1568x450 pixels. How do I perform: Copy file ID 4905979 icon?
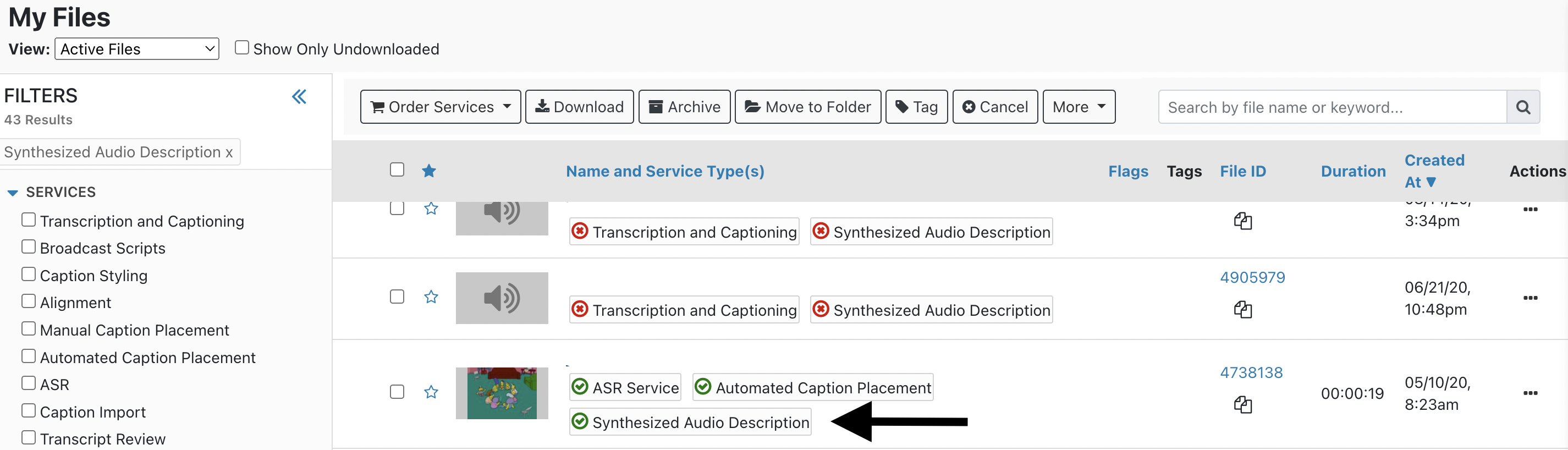tap(1243, 310)
